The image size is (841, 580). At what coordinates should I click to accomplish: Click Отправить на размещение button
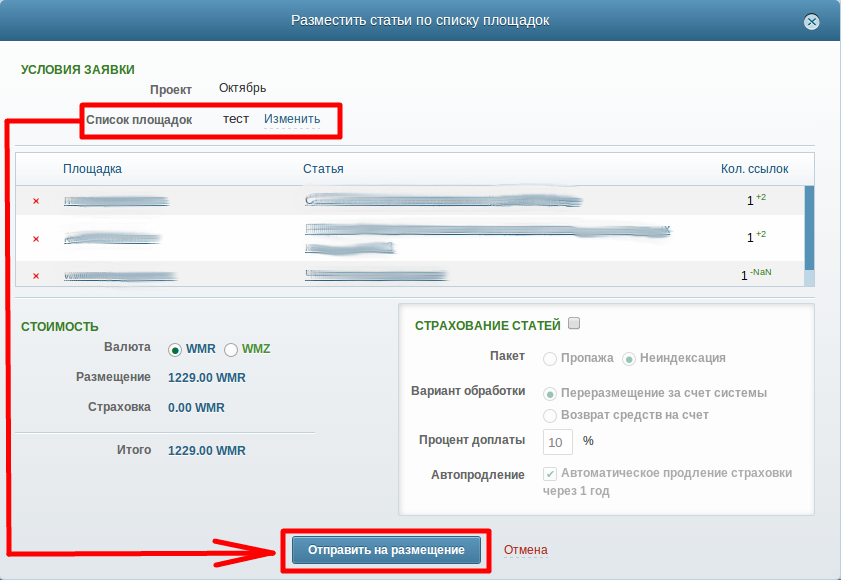[x=386, y=550]
